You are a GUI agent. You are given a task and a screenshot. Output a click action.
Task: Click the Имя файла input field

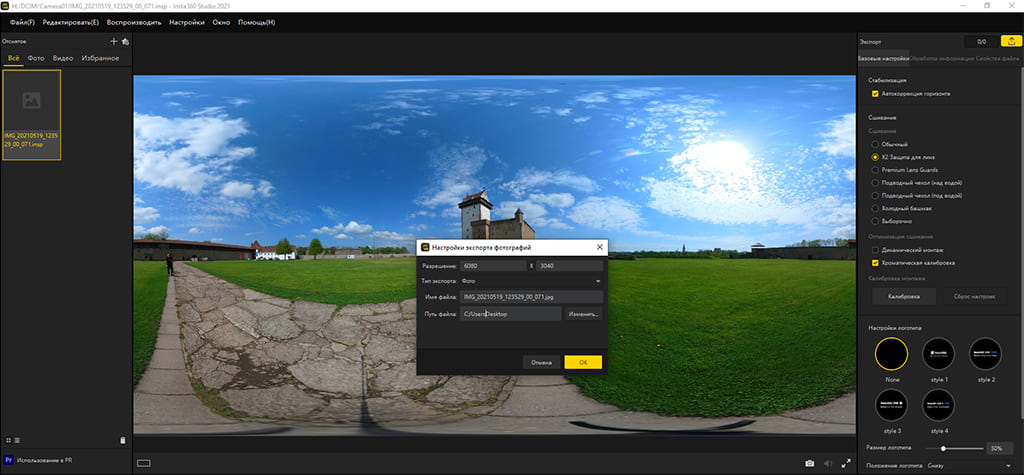pyautogui.click(x=531, y=297)
